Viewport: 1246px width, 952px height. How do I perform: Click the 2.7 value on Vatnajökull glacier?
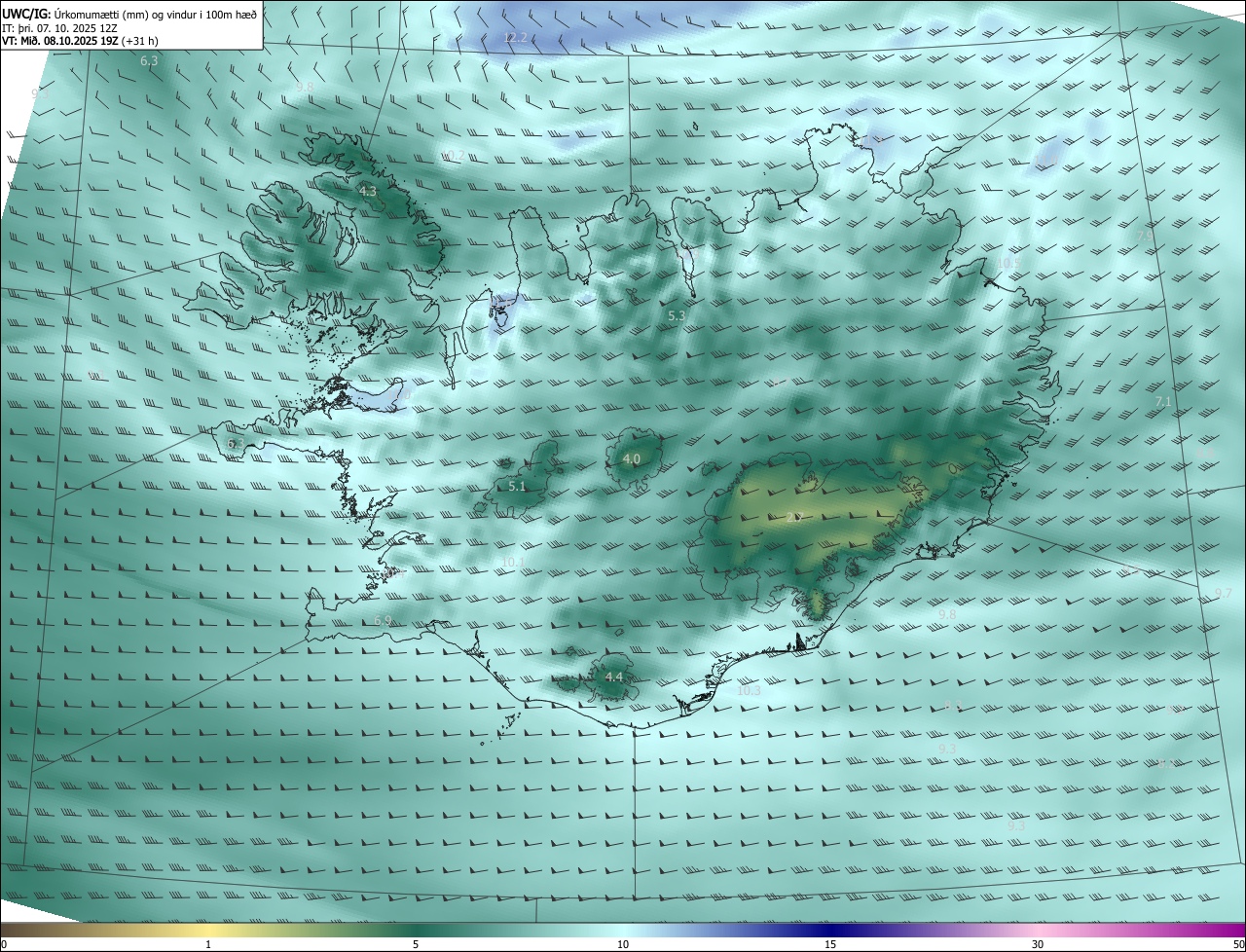[794, 517]
